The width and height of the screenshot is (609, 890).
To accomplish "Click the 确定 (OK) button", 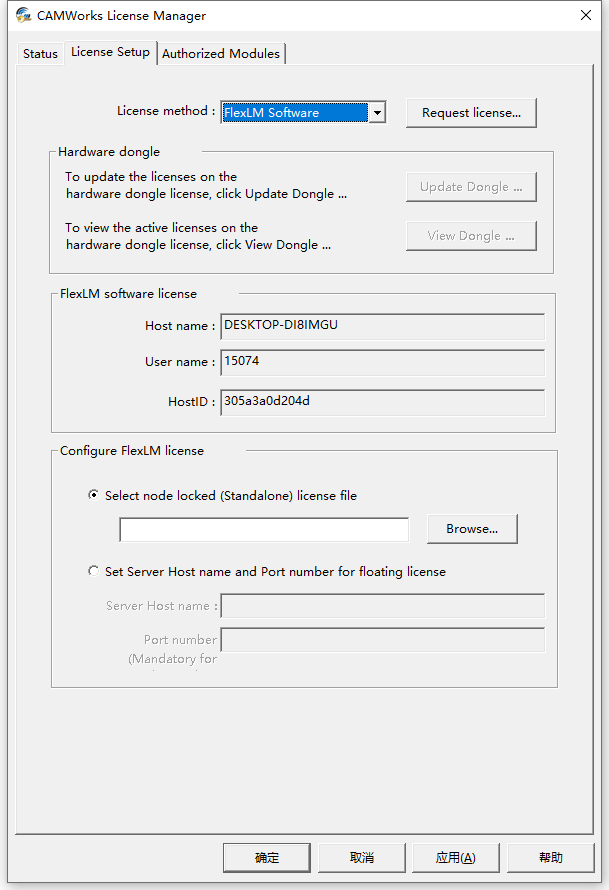I will pyautogui.click(x=267, y=858).
